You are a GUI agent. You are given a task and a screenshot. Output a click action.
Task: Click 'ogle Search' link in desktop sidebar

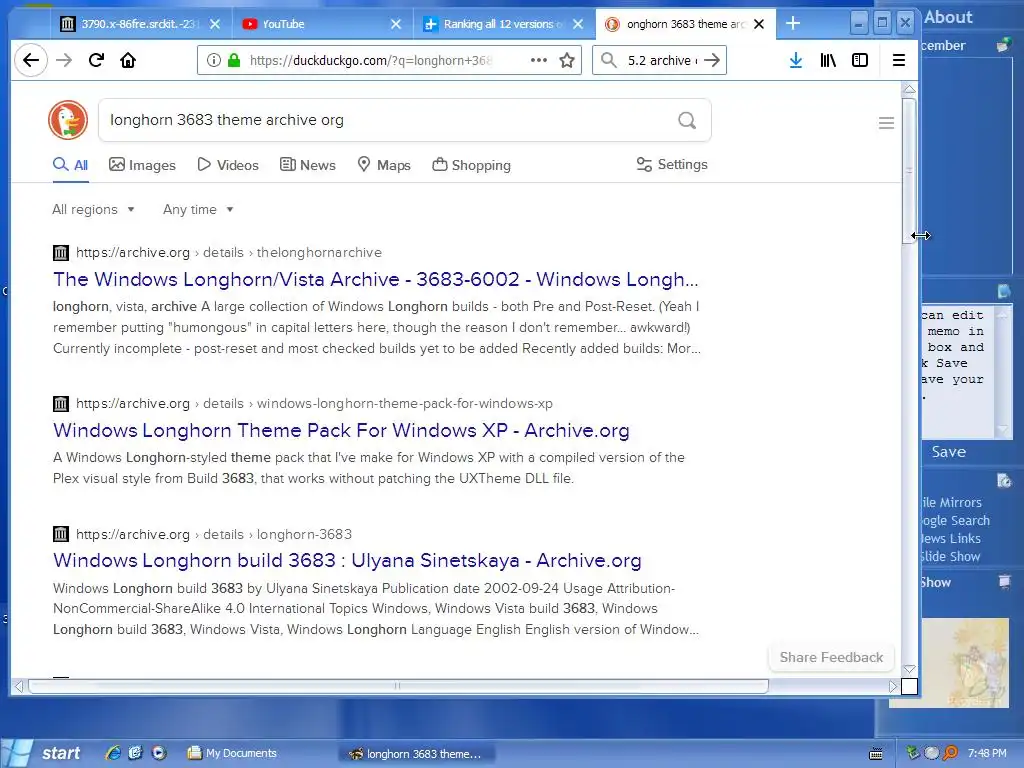pyautogui.click(x=955, y=520)
